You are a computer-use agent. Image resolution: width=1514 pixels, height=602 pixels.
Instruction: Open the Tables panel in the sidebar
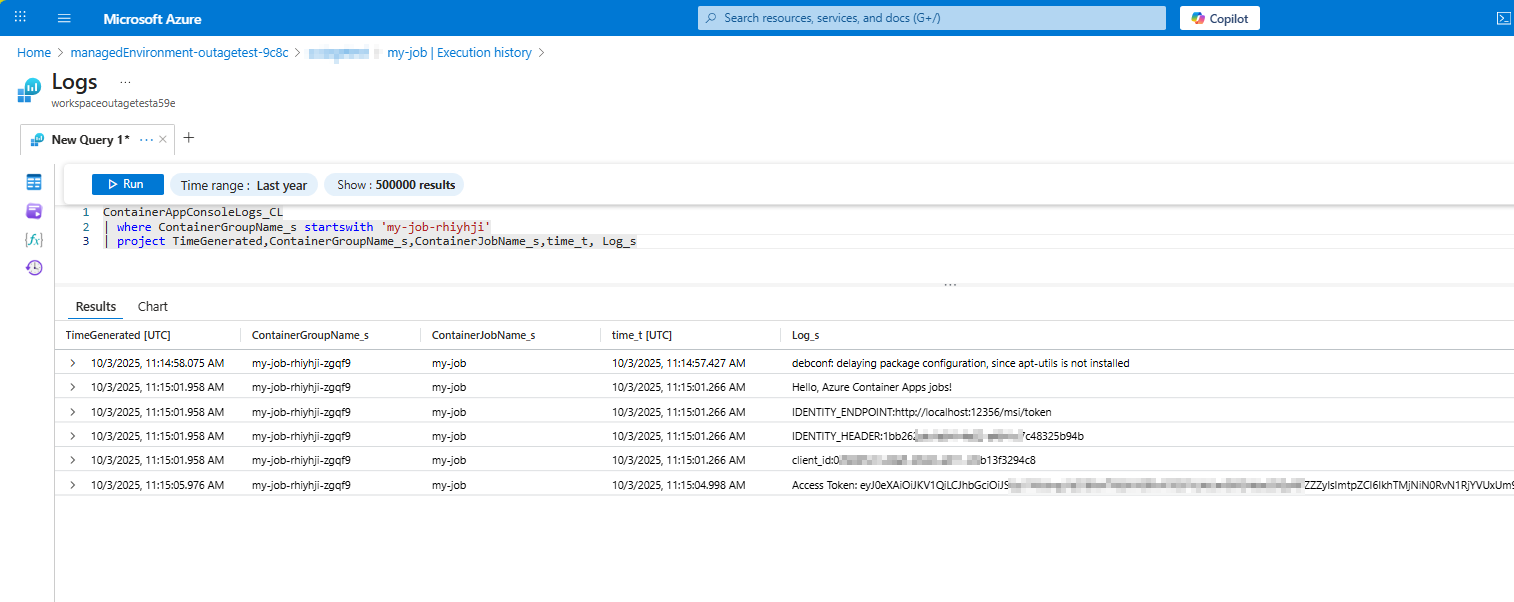coord(33,182)
